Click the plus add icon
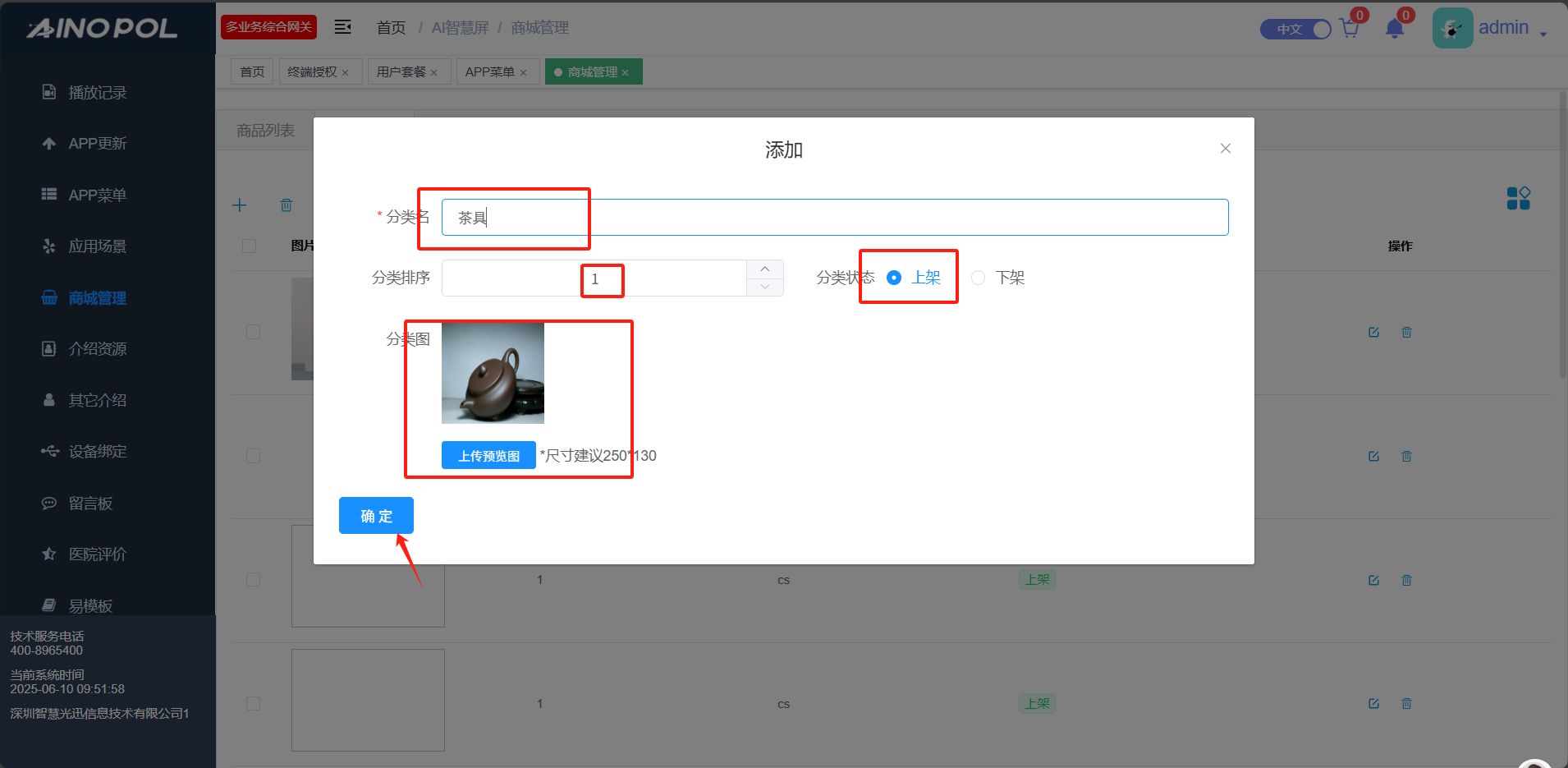 click(x=240, y=205)
